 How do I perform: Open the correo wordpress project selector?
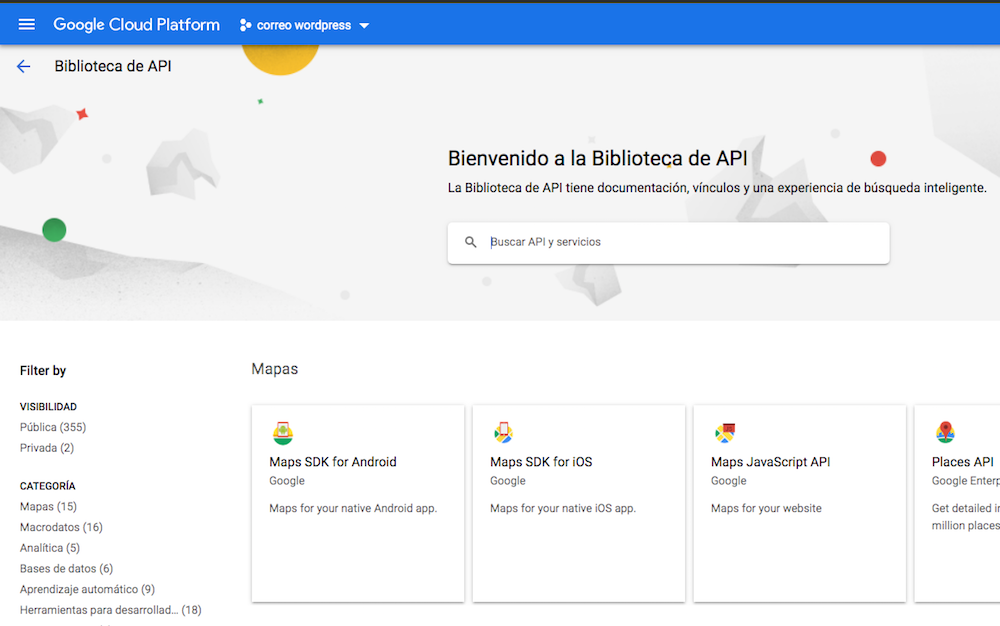(304, 25)
